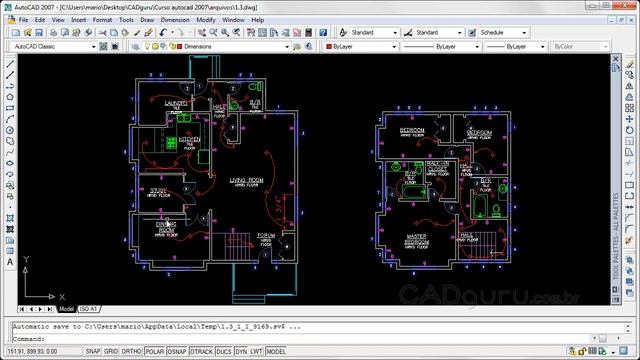Click the coordinates display in status bar
The height and width of the screenshot is (360, 640).
tap(43, 351)
